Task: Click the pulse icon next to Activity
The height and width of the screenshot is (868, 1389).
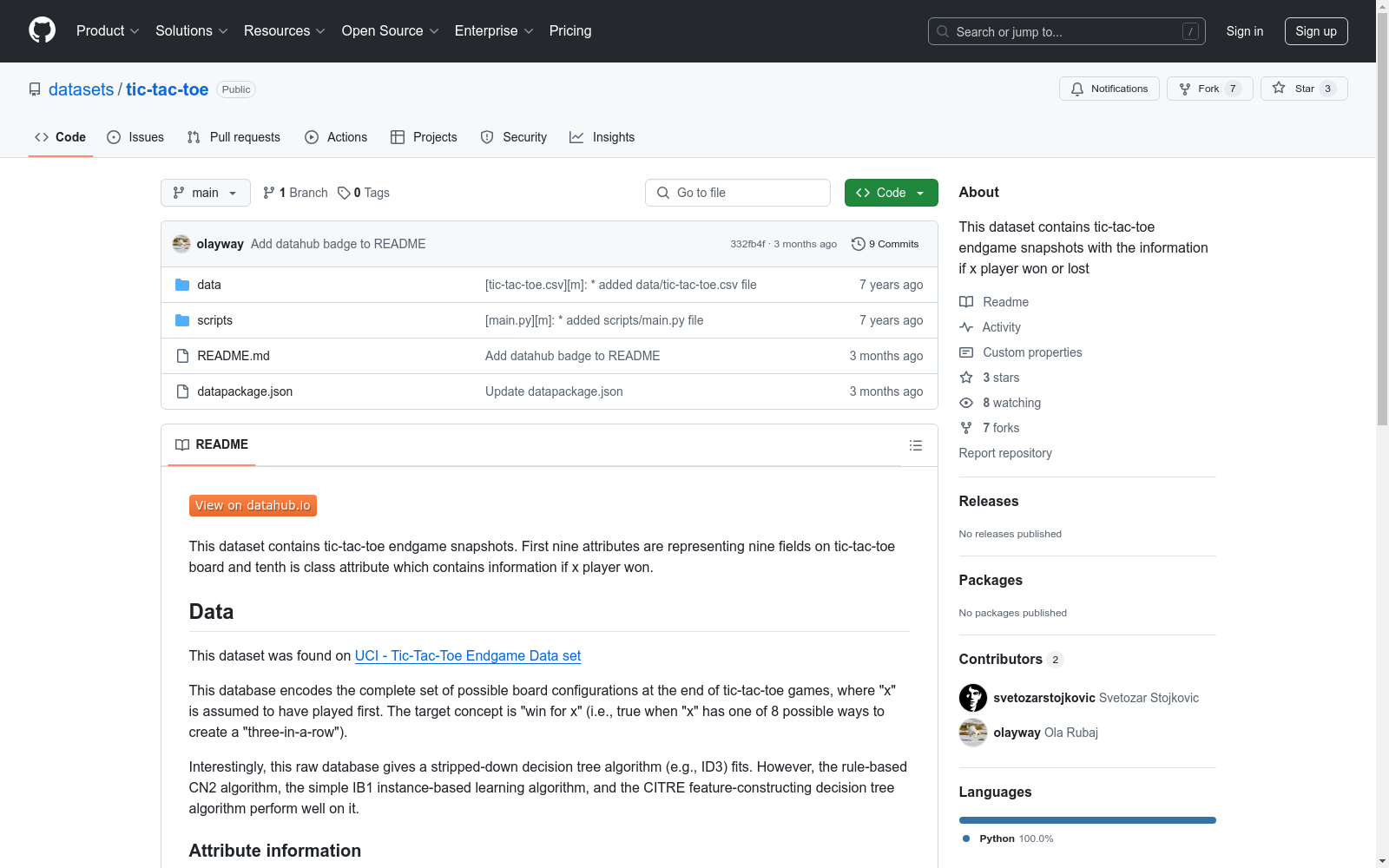Action: [966, 327]
